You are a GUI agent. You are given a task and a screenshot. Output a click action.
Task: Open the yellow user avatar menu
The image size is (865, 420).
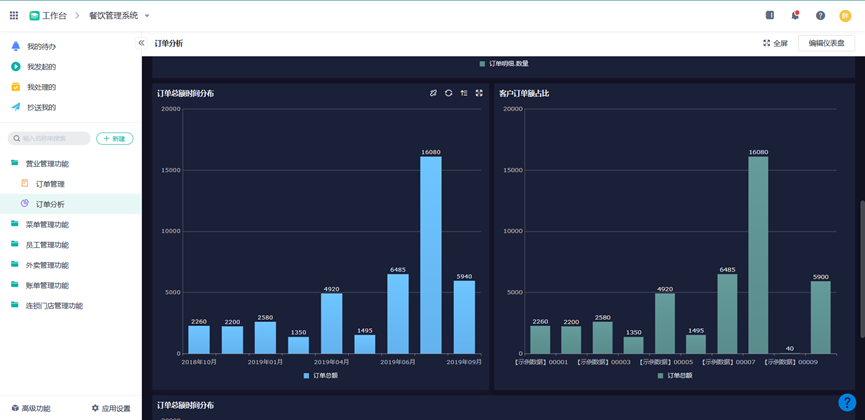(x=846, y=16)
